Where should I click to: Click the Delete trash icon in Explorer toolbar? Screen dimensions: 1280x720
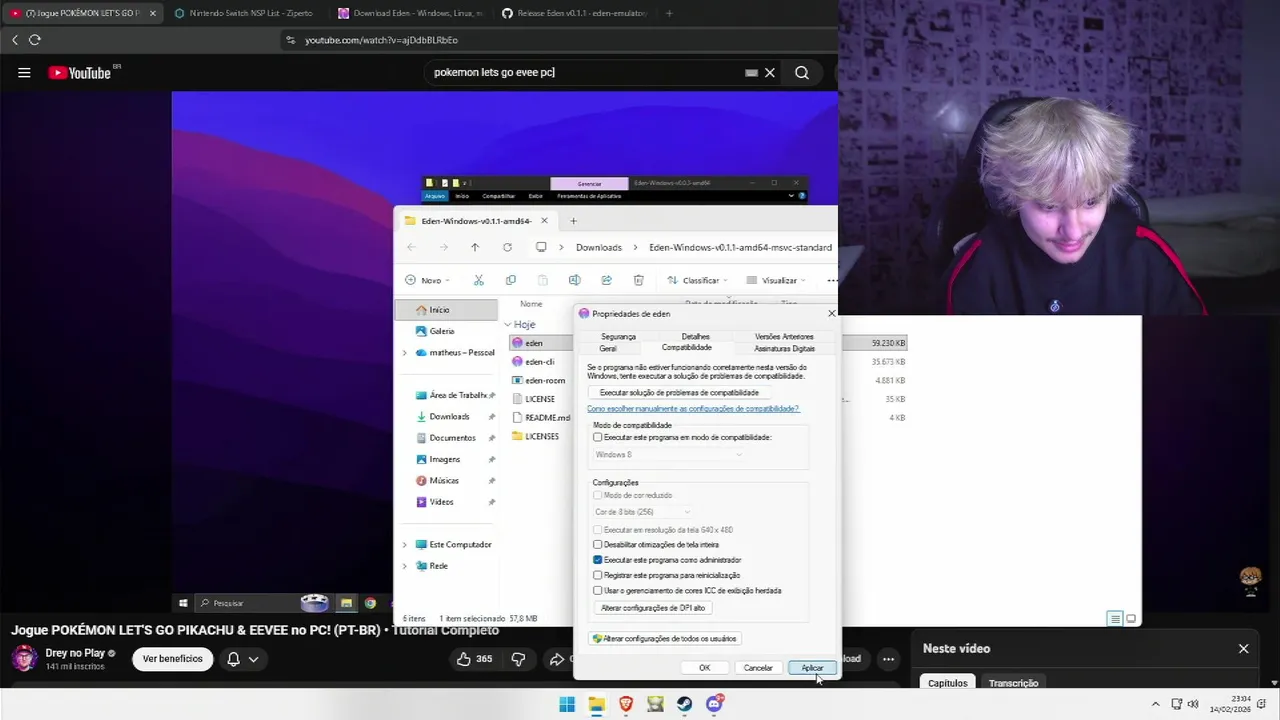pyautogui.click(x=638, y=280)
